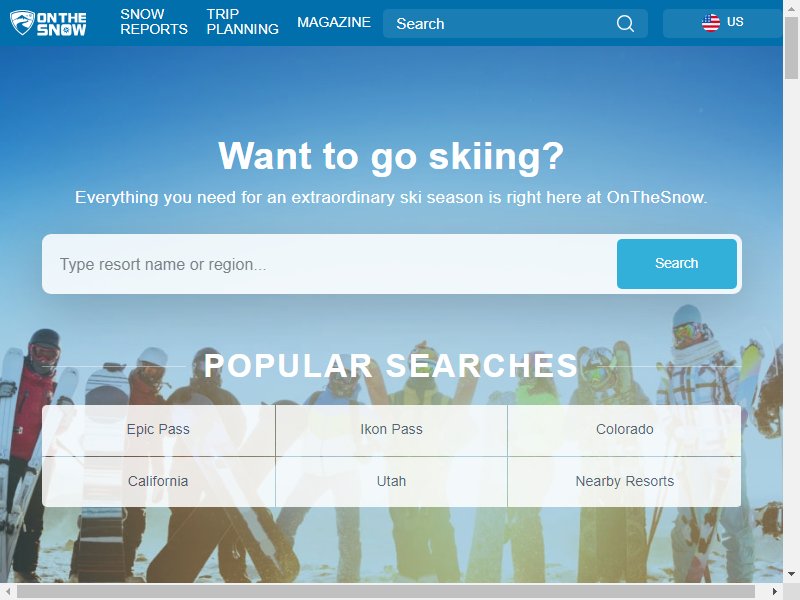
Task: Open Nearby Resorts search
Action: [x=624, y=481]
